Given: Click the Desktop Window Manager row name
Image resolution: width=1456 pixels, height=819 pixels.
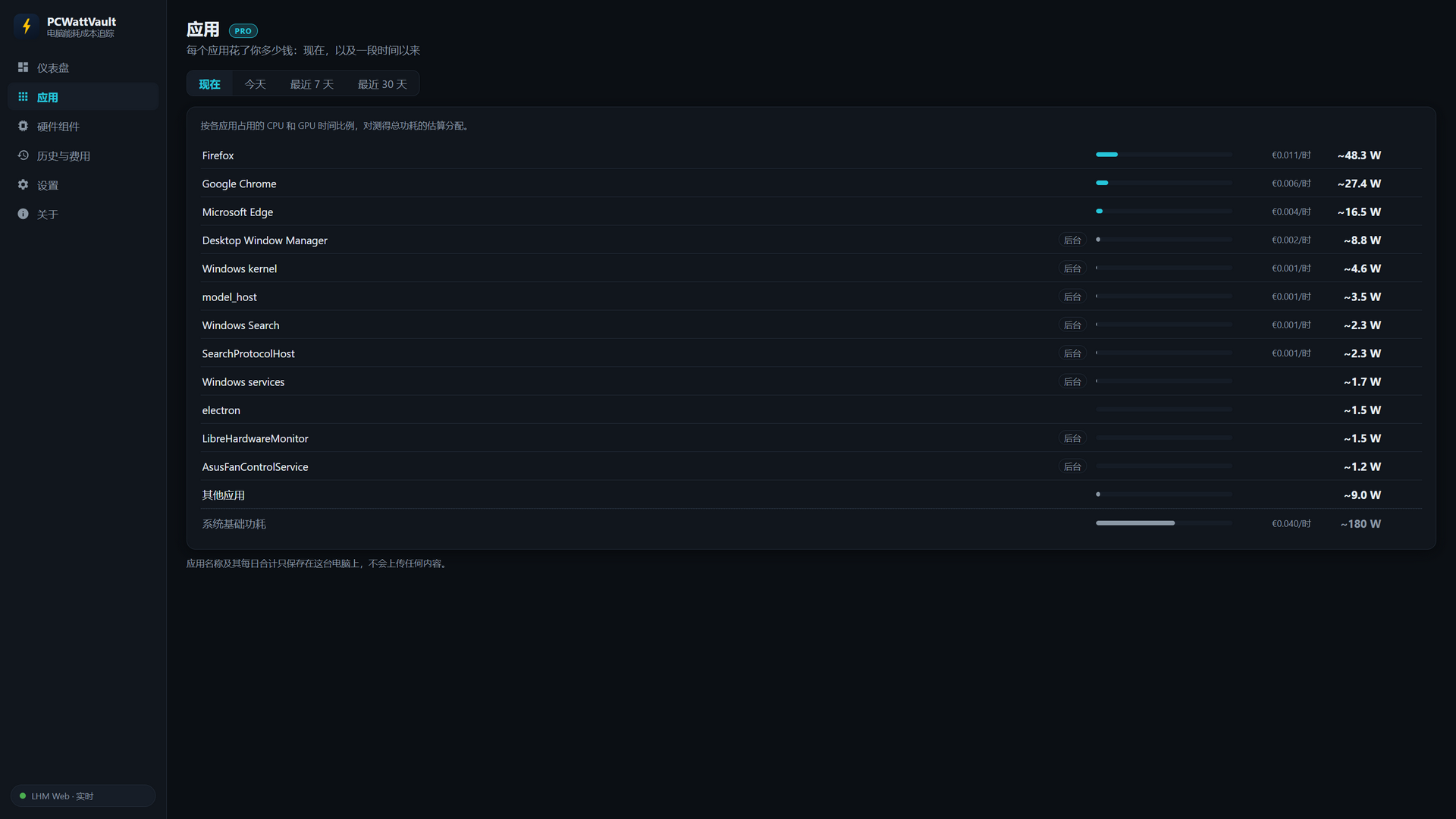Looking at the screenshot, I should click(x=265, y=240).
